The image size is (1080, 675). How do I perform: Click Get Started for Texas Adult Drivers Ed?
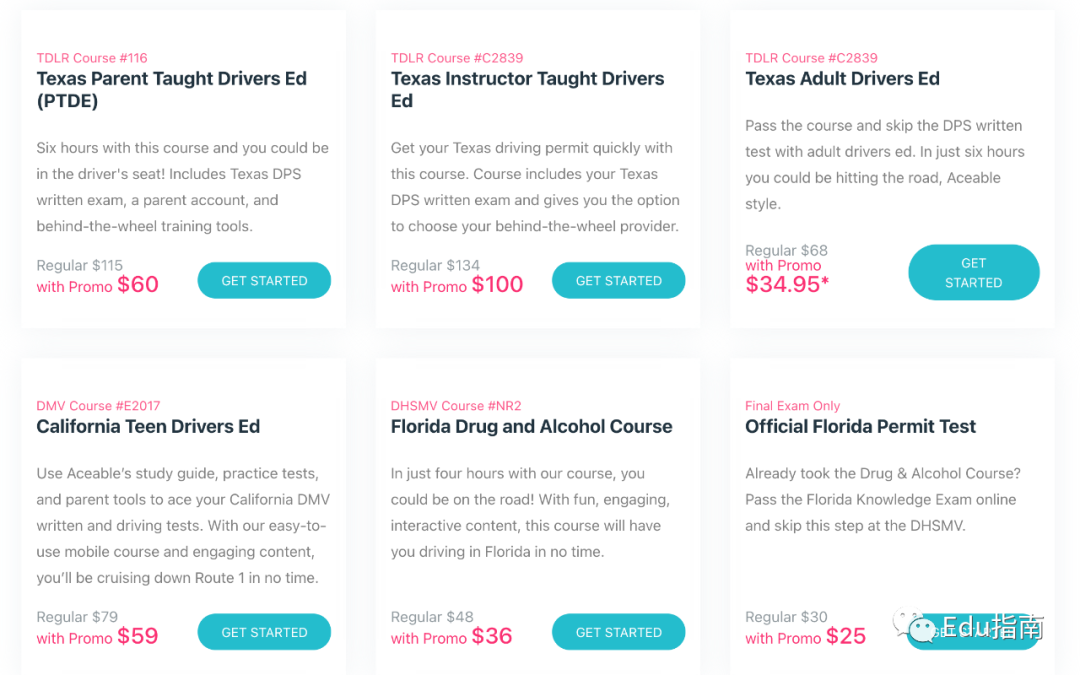point(973,273)
